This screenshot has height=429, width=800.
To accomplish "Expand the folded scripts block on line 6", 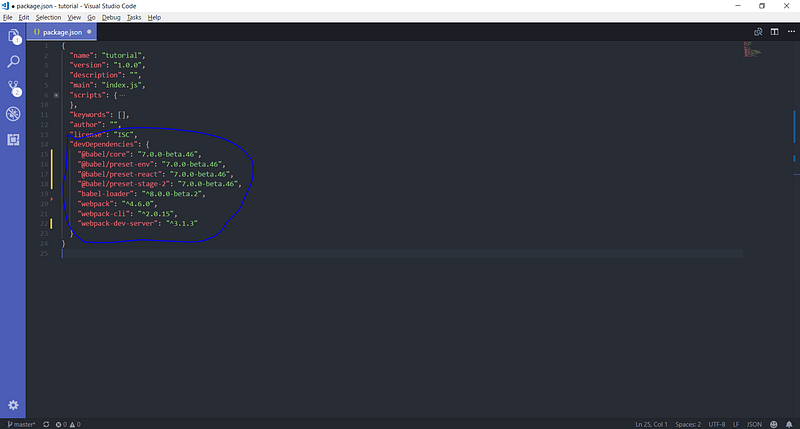I will click(56, 95).
